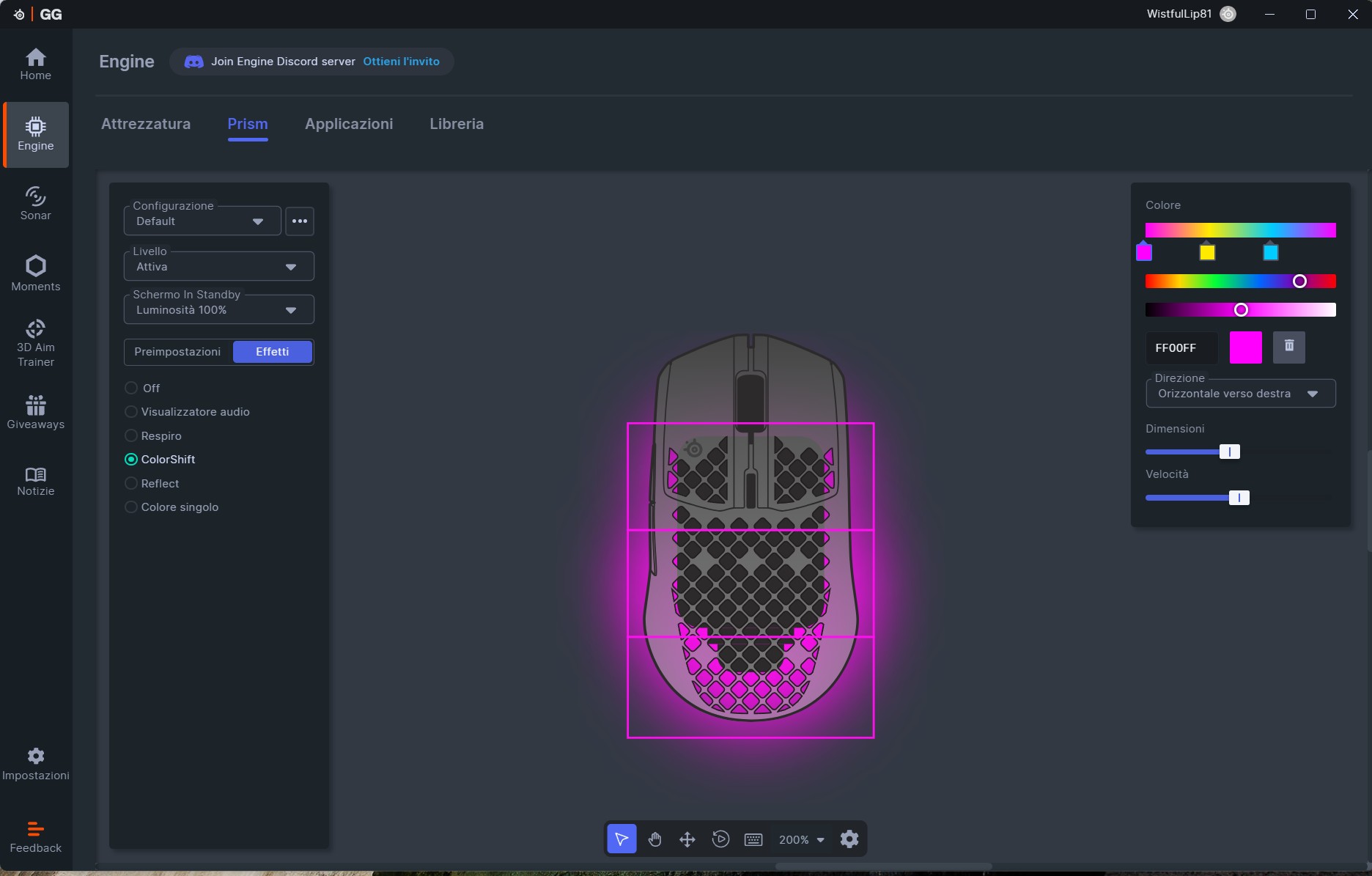Image resolution: width=1372 pixels, height=876 pixels.
Task: Delete the selected color with trash icon
Action: [1289, 347]
